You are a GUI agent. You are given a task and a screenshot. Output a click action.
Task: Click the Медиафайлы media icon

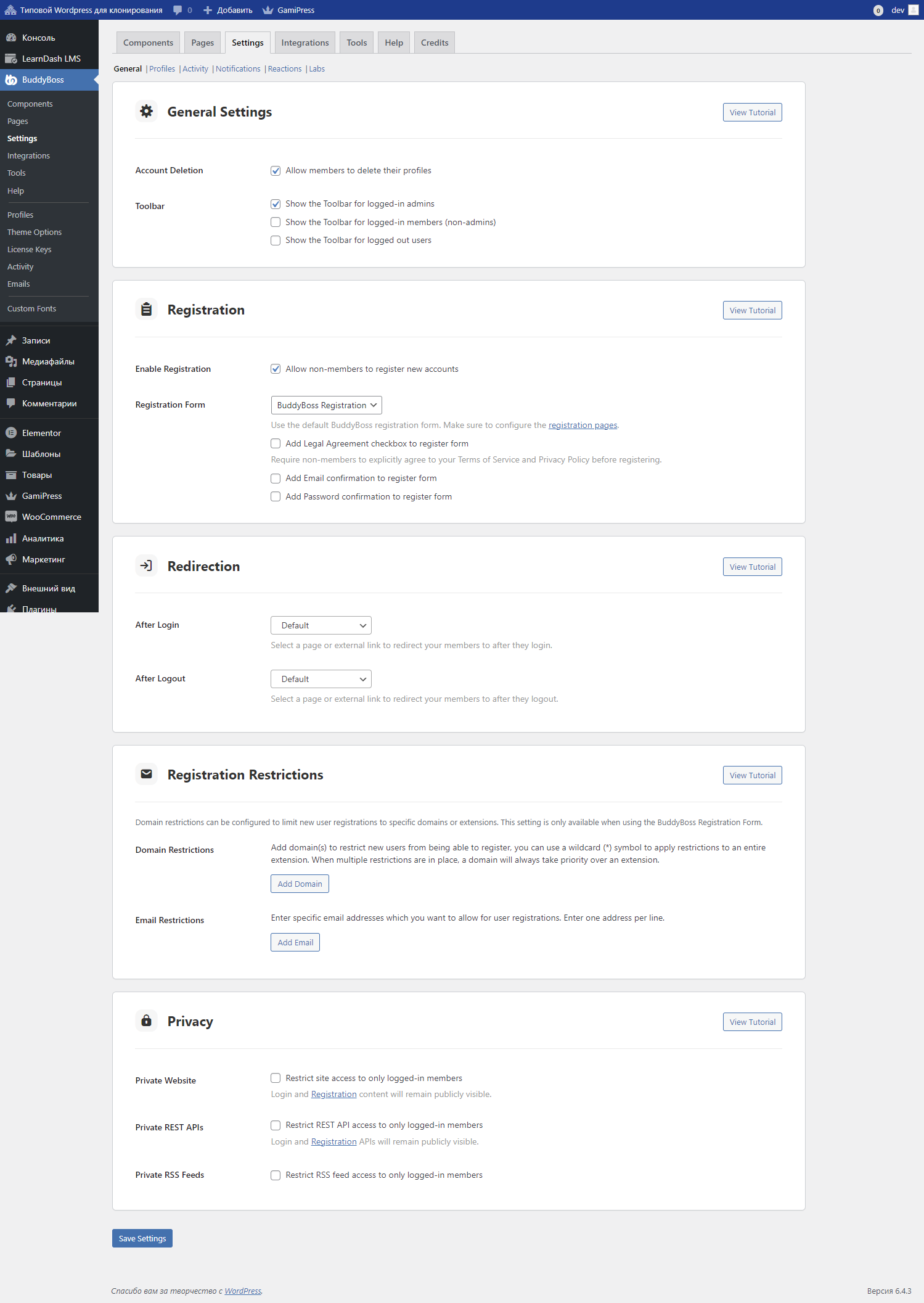(11, 361)
